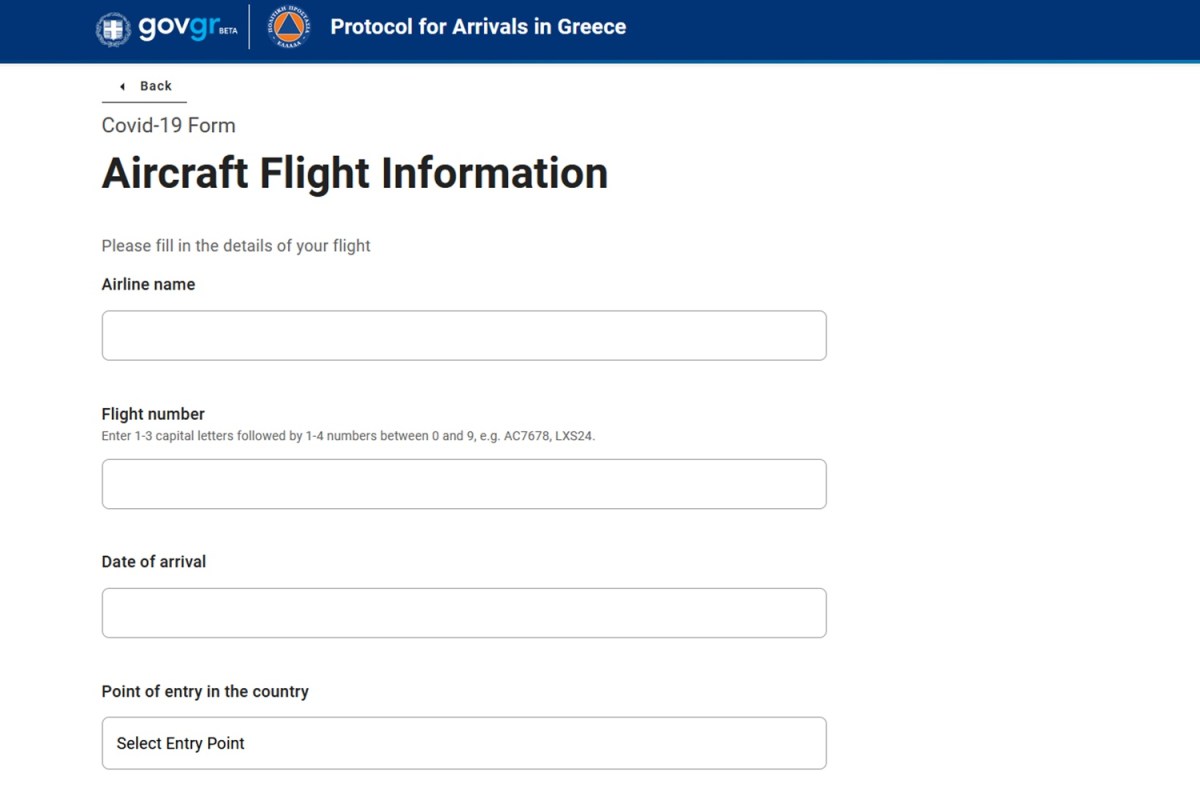Click the "Please fill in the details" text
Screen dimensions: 1200x800
236,246
